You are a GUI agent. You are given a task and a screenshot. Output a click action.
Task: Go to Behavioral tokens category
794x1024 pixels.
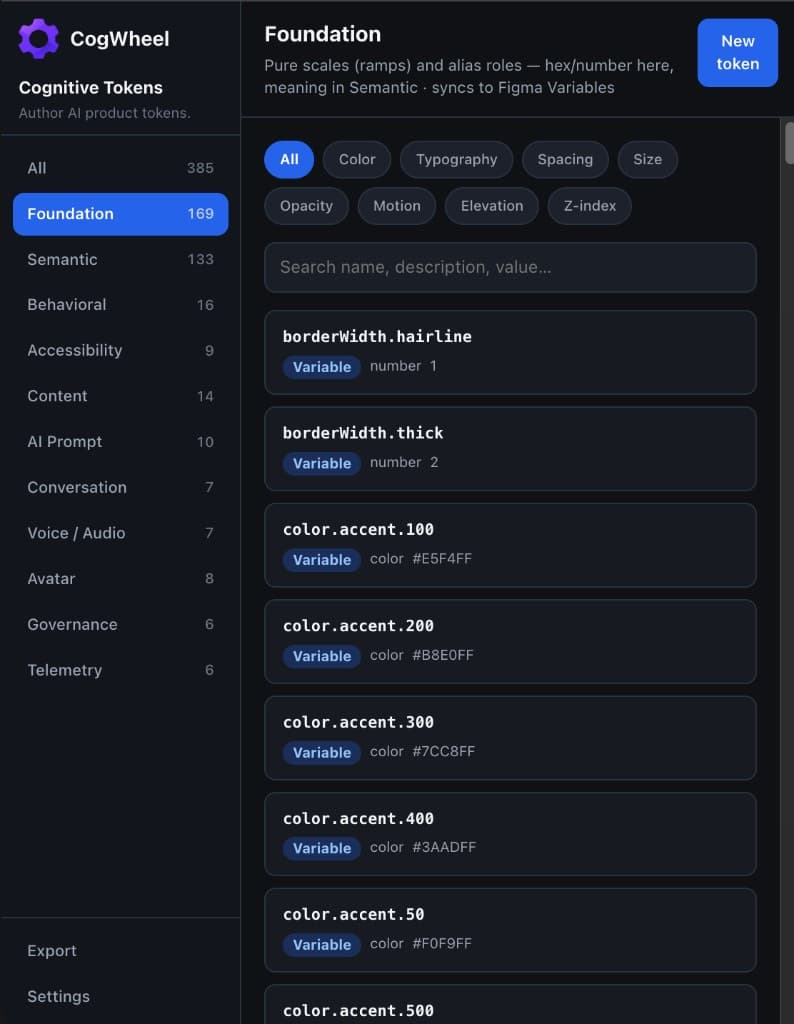click(x=121, y=305)
